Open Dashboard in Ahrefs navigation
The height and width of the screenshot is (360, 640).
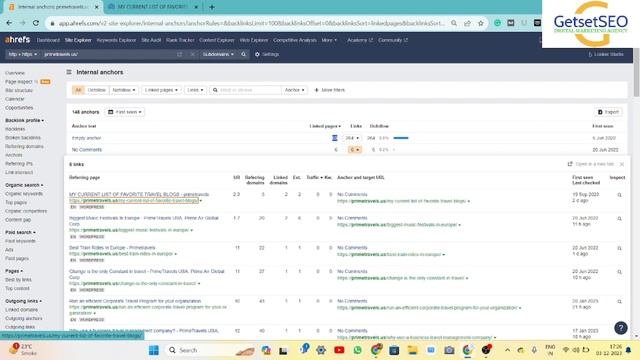(48, 40)
